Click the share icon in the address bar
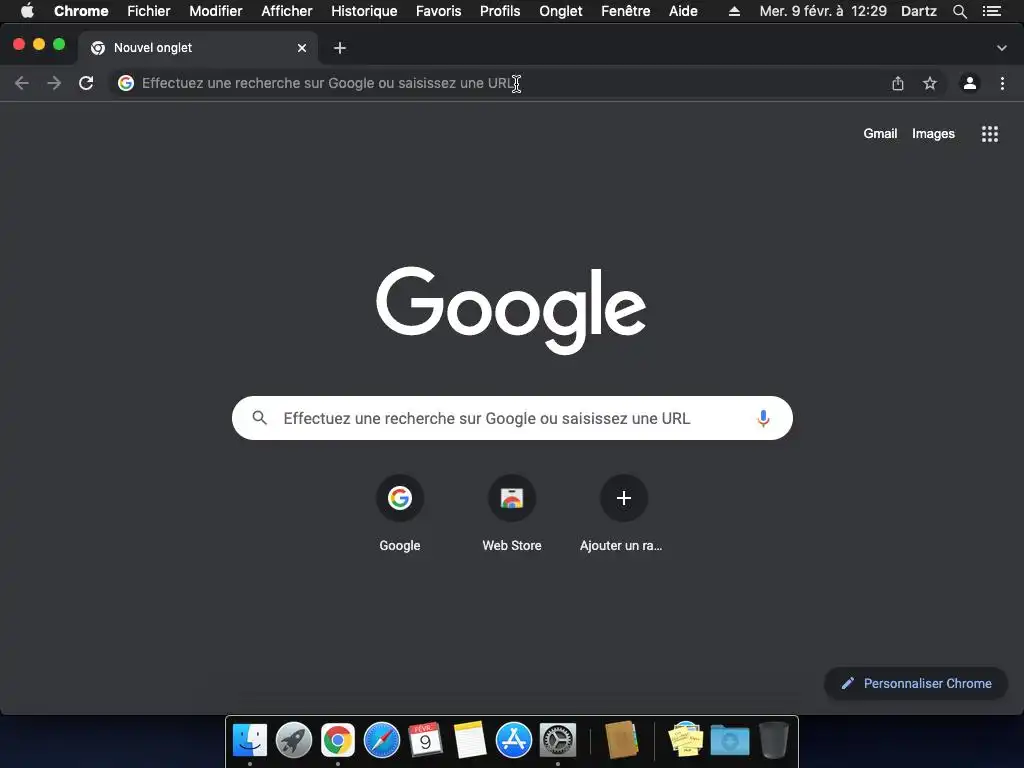 tap(898, 83)
